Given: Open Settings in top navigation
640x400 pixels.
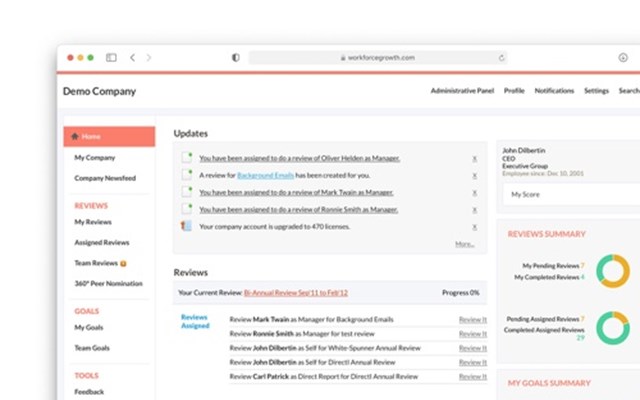Looking at the screenshot, I should pyautogui.click(x=596, y=91).
